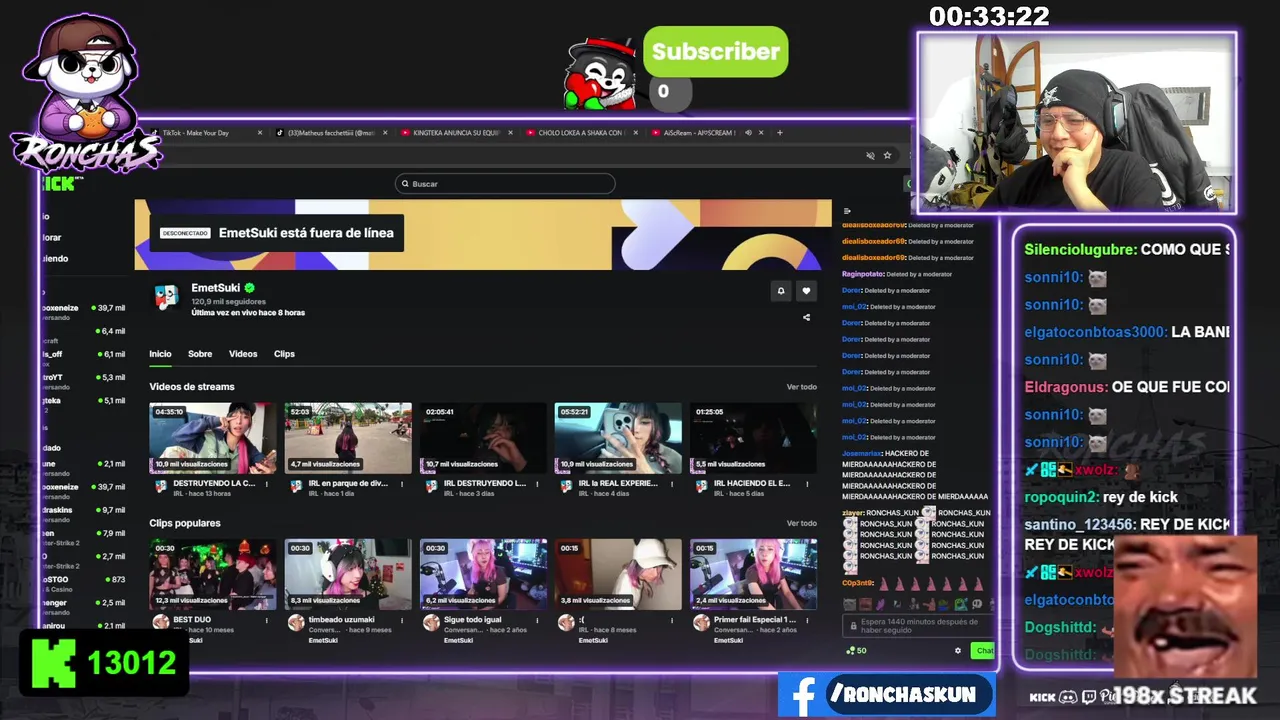
Task: Open options menu for IRL en parque de div... video
Action: [402, 484]
